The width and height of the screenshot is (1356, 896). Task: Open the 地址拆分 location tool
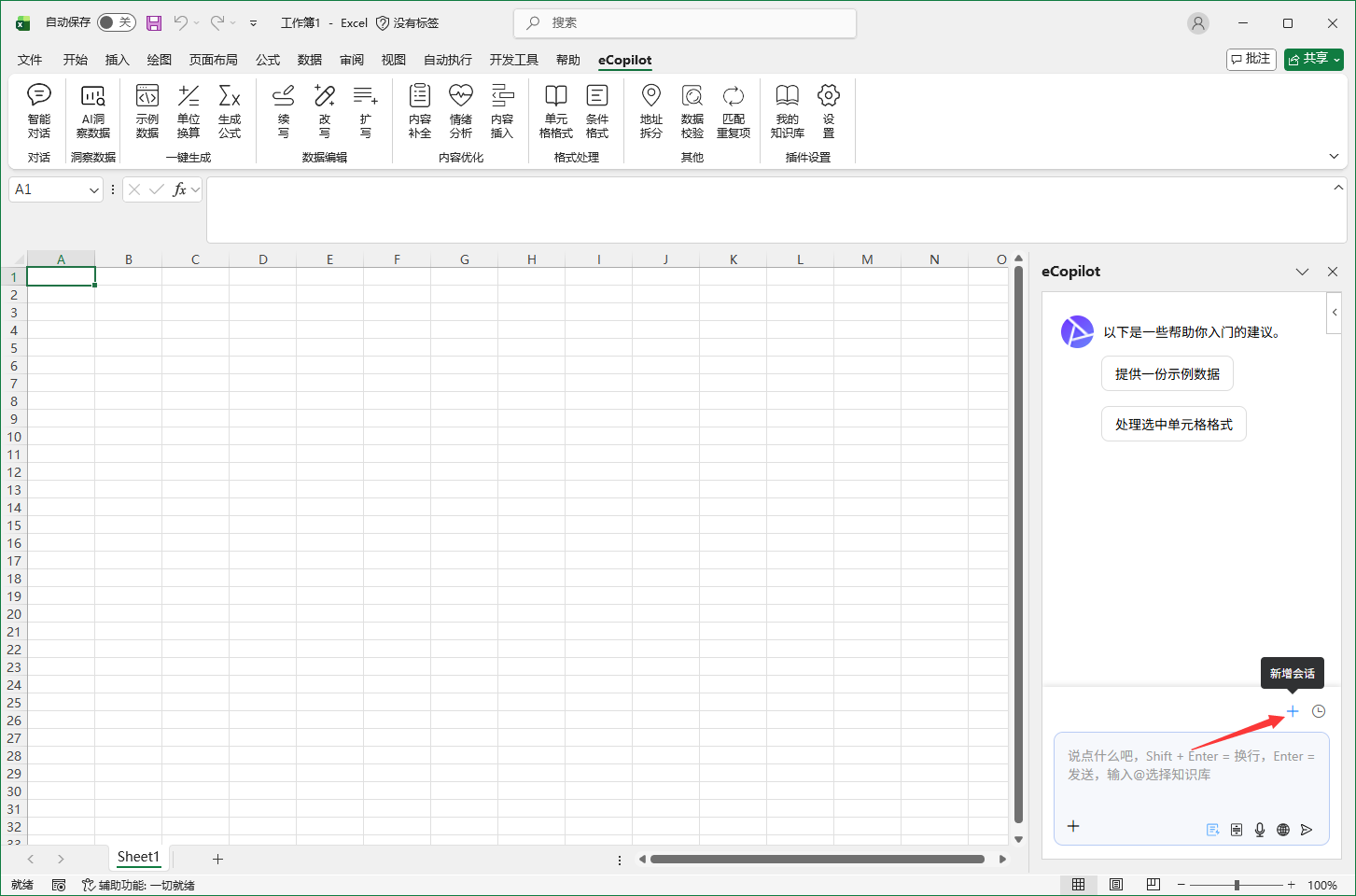point(651,110)
